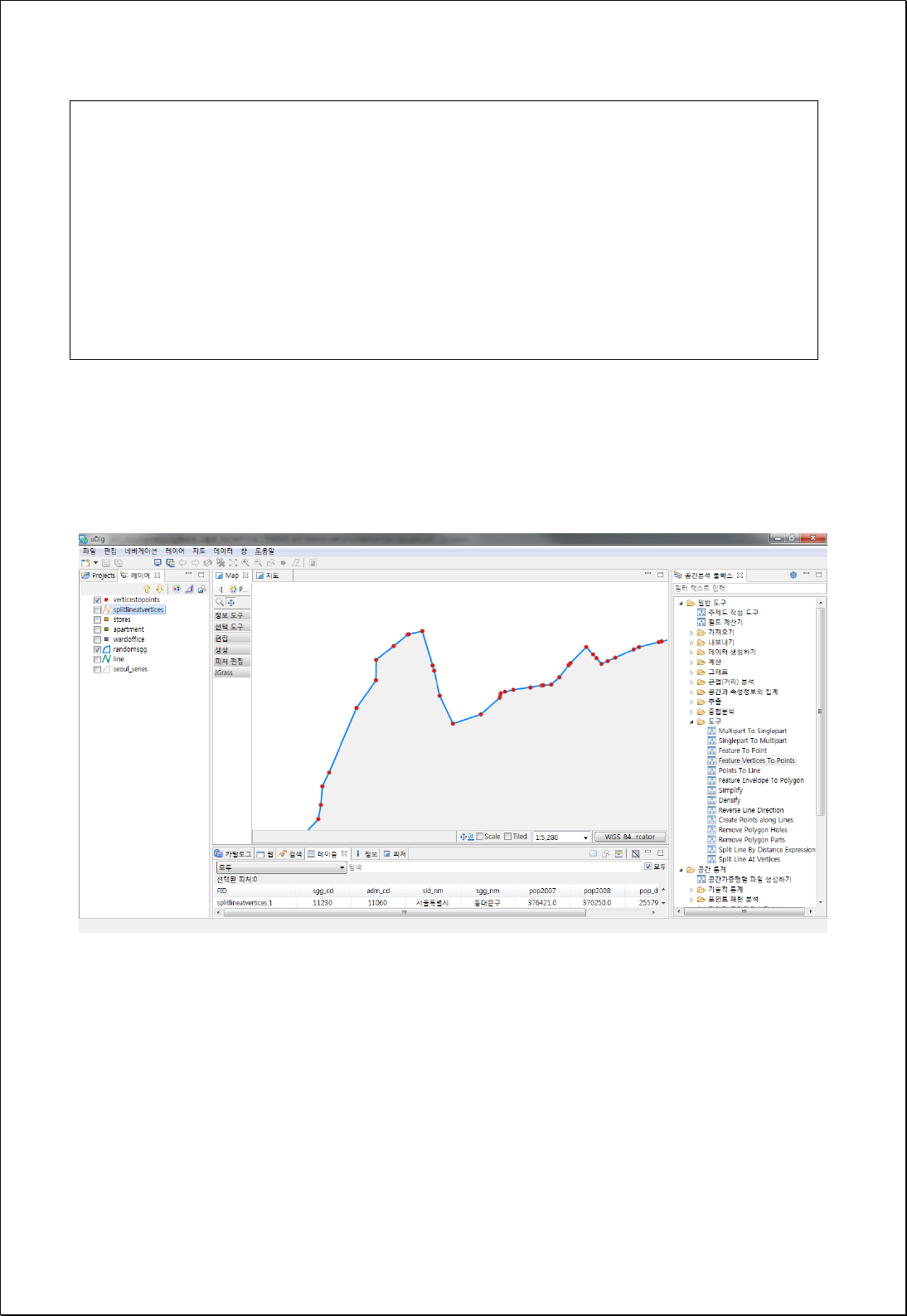
Task: Enable the apartment layer checkbox
Action: pos(97,629)
